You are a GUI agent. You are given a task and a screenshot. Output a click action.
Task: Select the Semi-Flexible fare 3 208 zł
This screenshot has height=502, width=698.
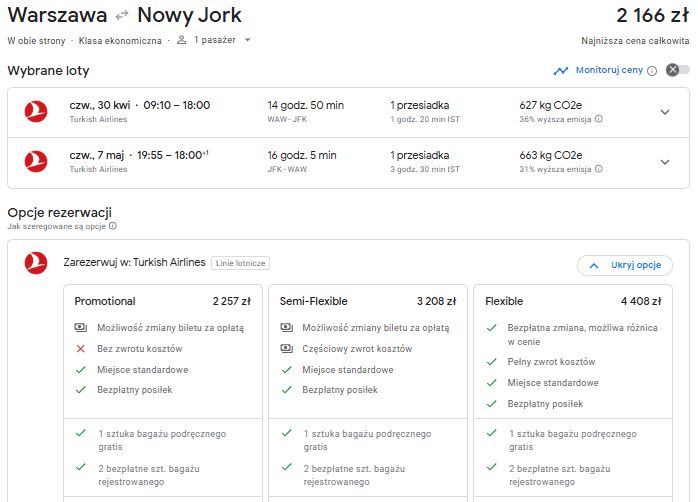click(x=368, y=301)
